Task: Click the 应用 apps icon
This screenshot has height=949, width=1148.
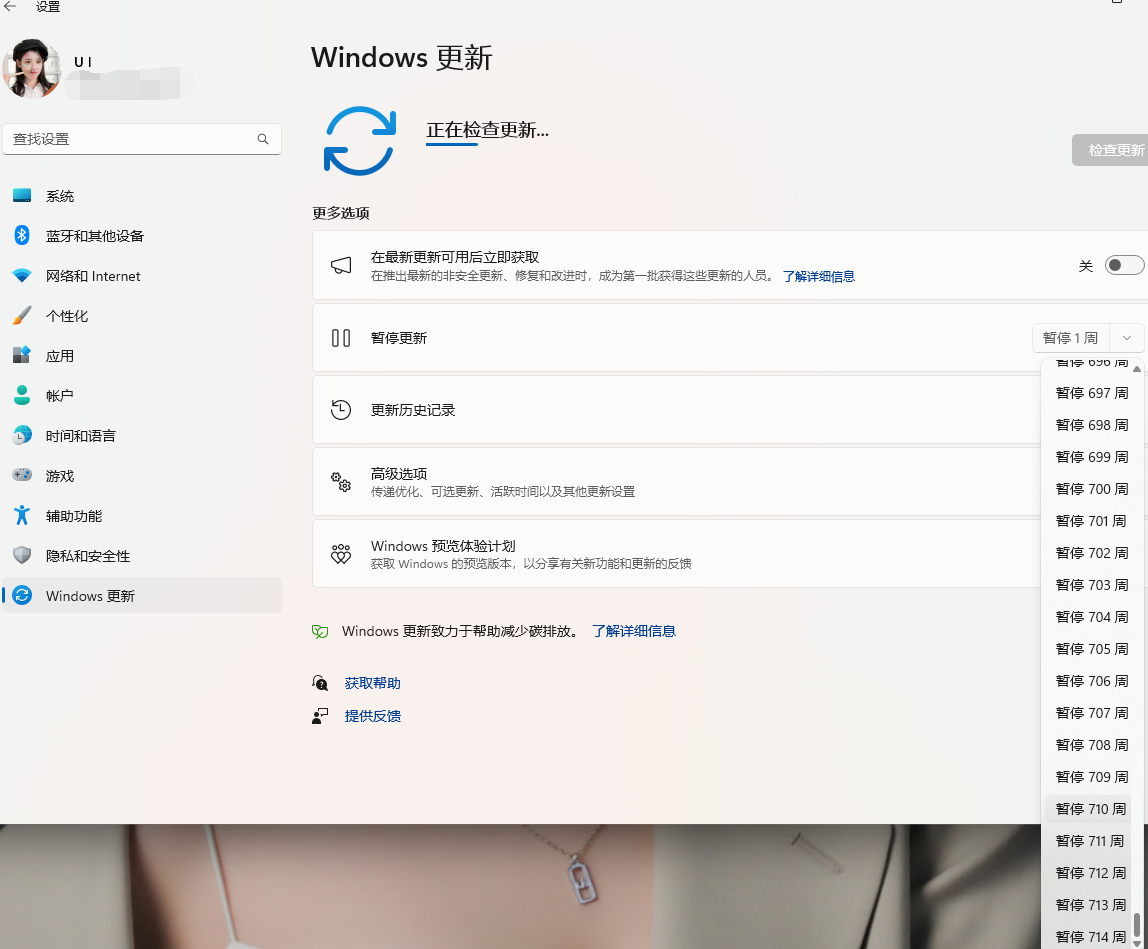Action: (22, 355)
